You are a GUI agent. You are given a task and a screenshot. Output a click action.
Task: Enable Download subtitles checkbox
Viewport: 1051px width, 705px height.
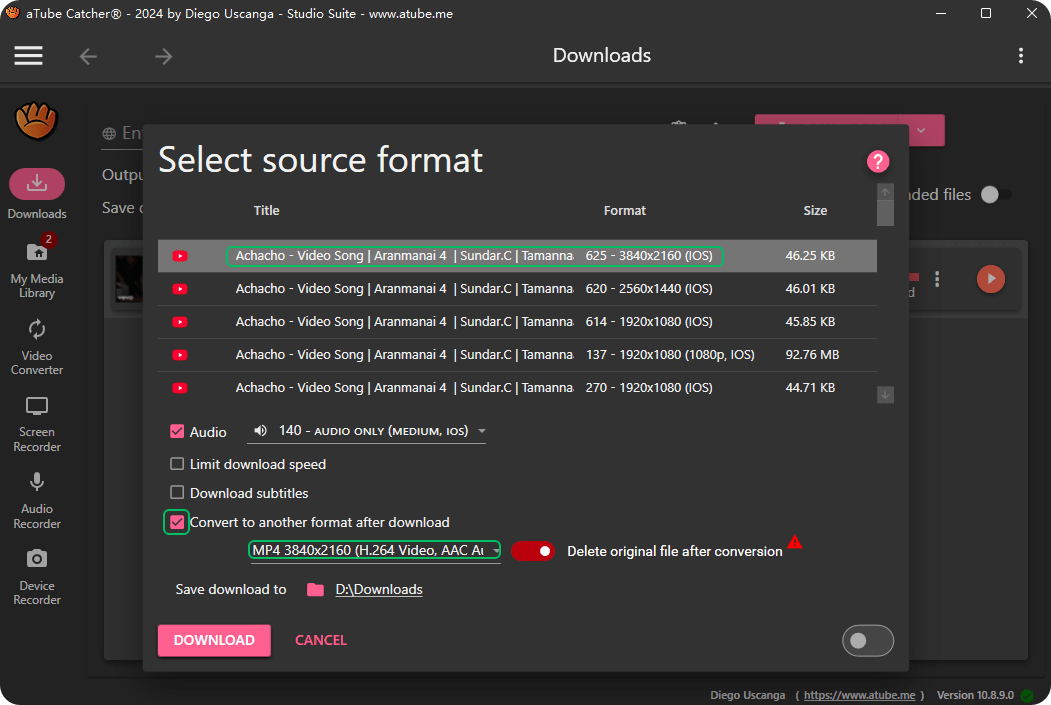click(x=177, y=493)
